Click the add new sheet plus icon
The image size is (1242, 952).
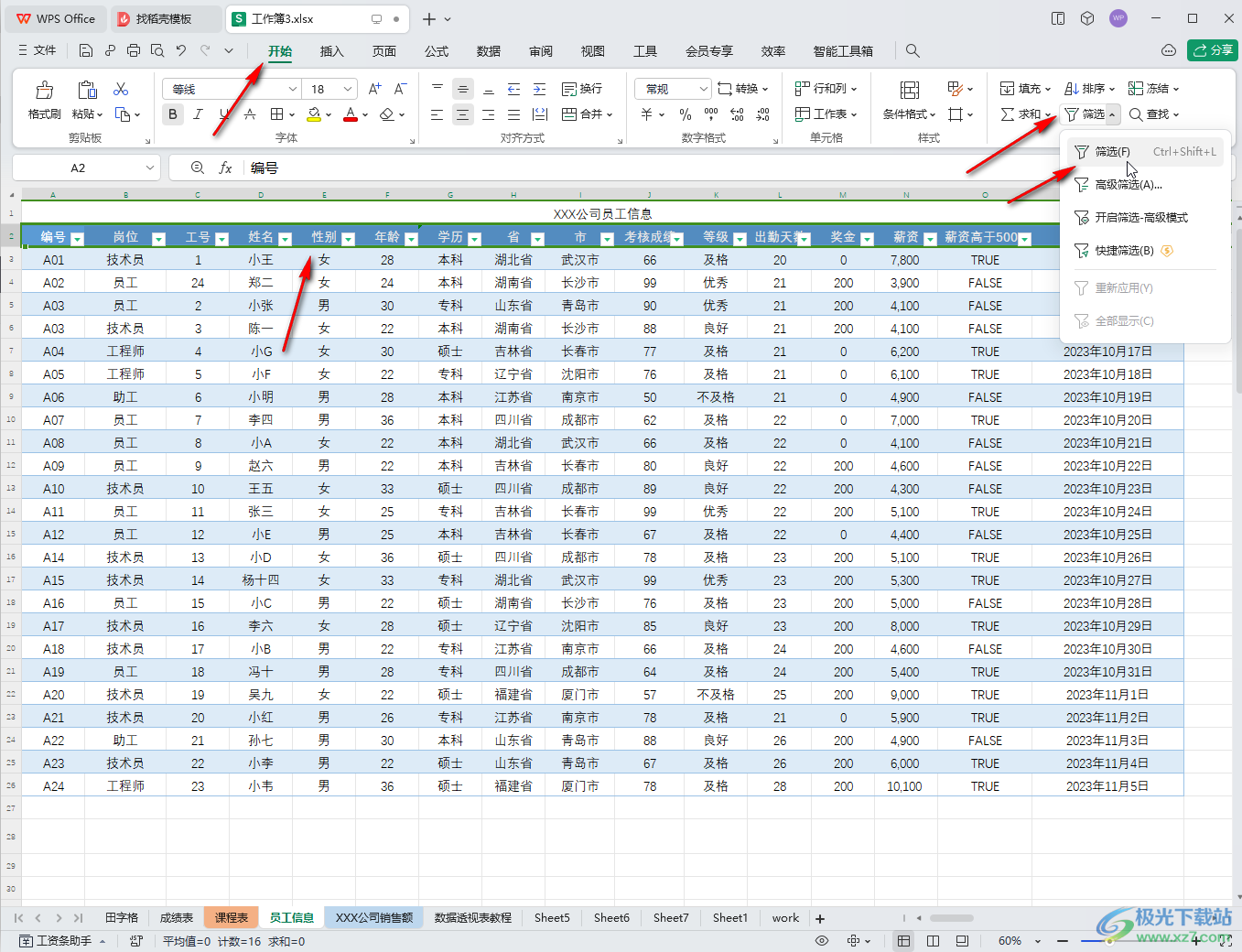pos(820,918)
